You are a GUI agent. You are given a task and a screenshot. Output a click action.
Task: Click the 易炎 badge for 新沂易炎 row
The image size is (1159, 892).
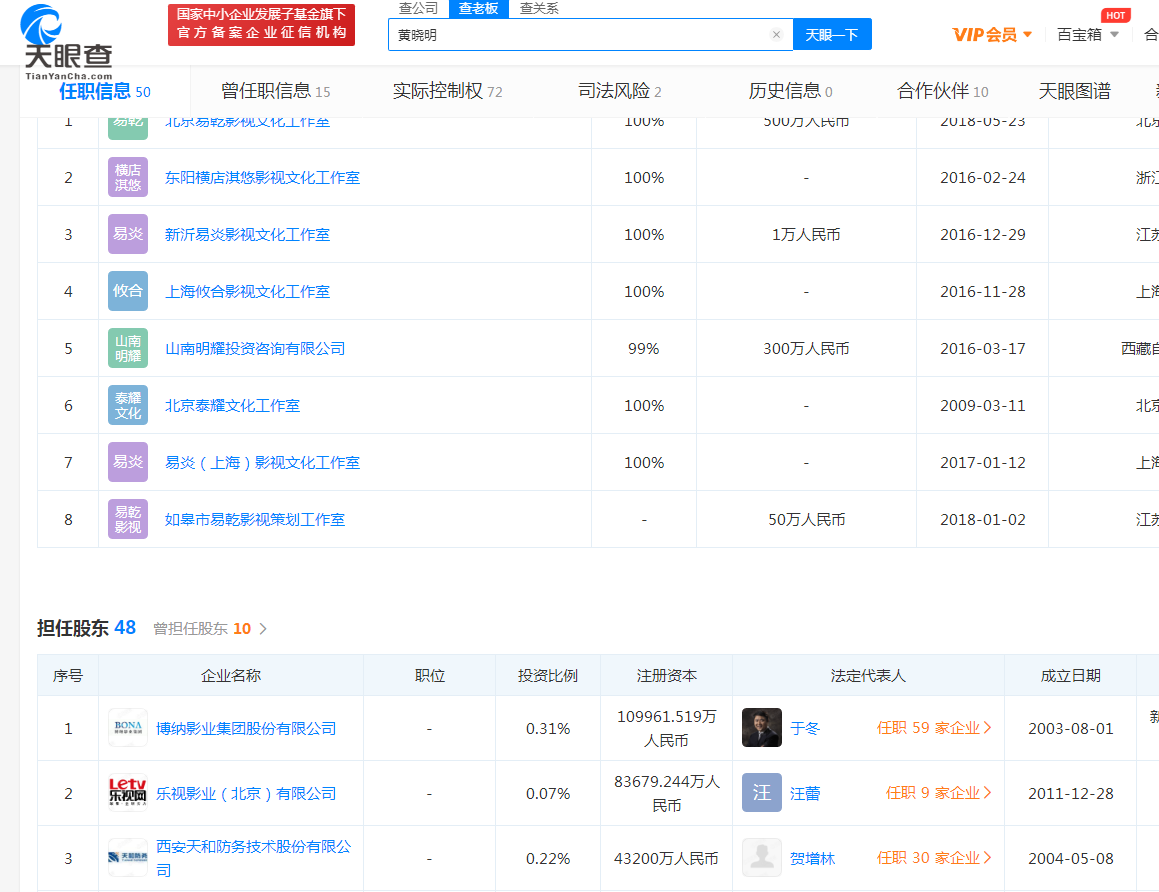[x=128, y=234]
